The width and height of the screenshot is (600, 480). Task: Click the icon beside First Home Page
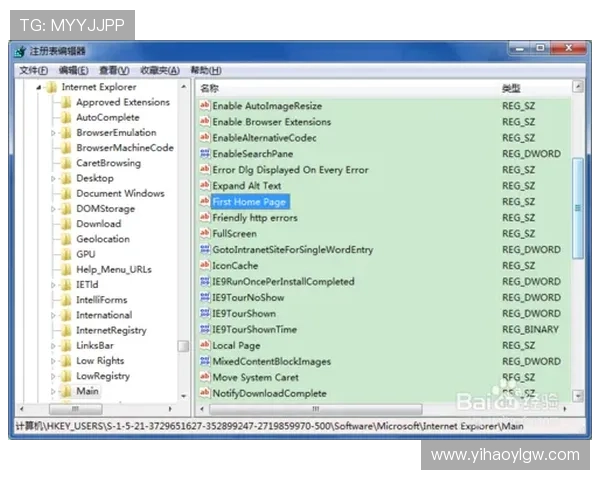(205, 202)
